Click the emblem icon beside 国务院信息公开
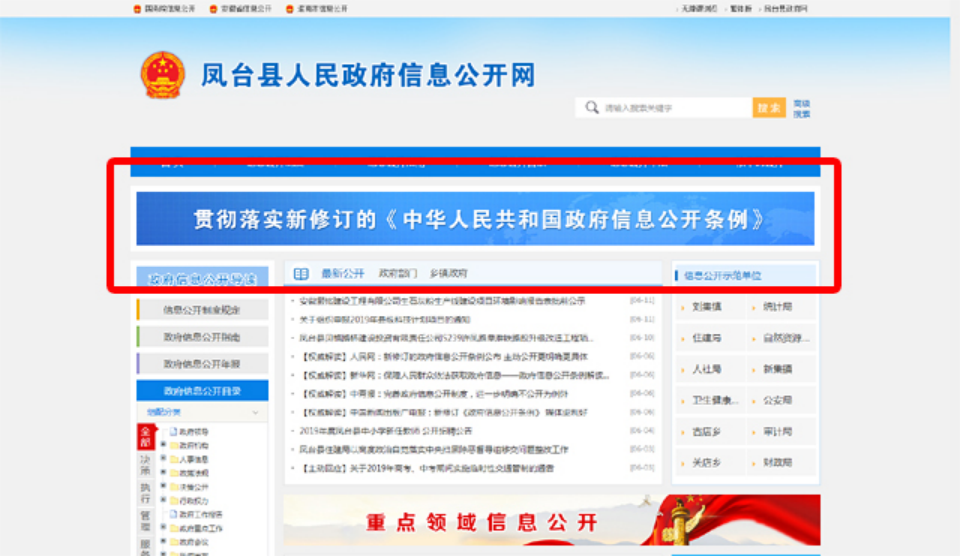 coord(138,8)
